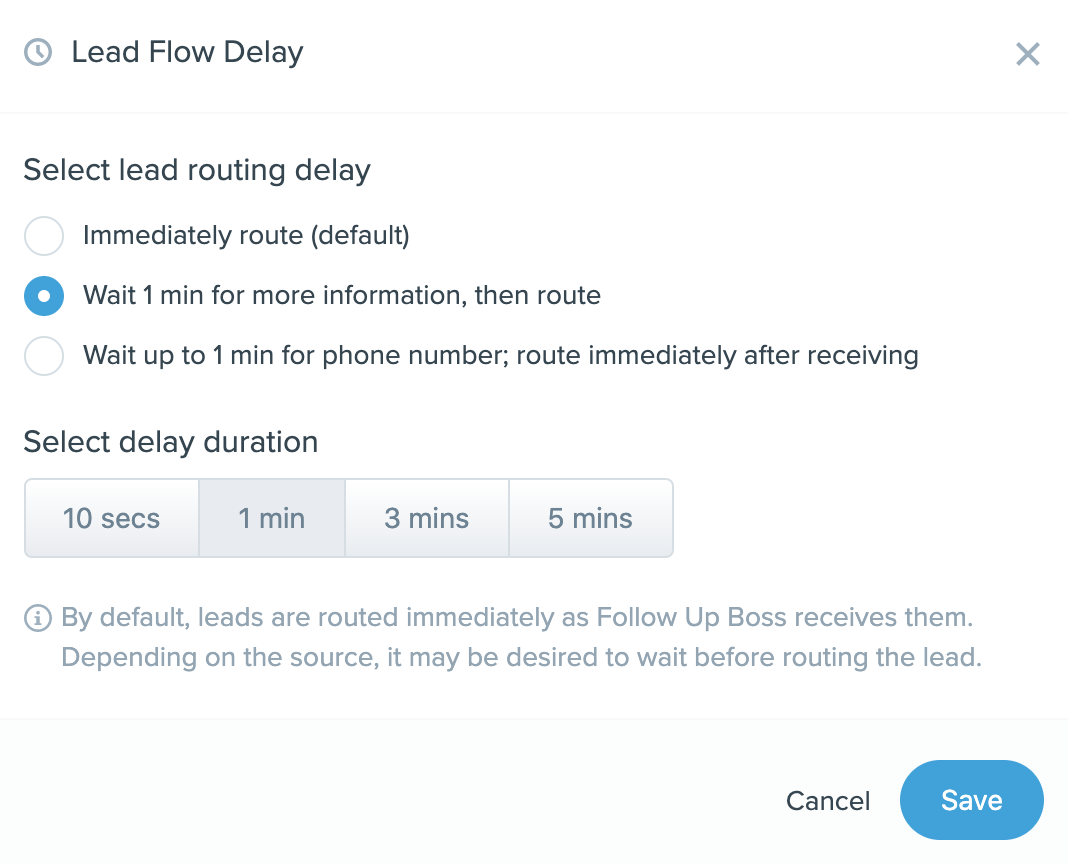Click the "Immediately route (default)" label text
The height and width of the screenshot is (864, 1068).
pos(246,236)
